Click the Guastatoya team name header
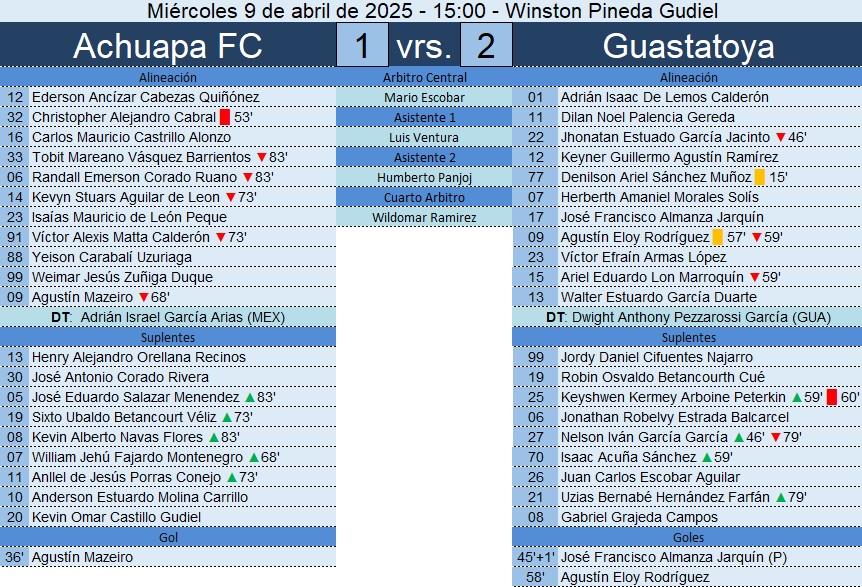Screen dimensions: 862x587 point(688,45)
